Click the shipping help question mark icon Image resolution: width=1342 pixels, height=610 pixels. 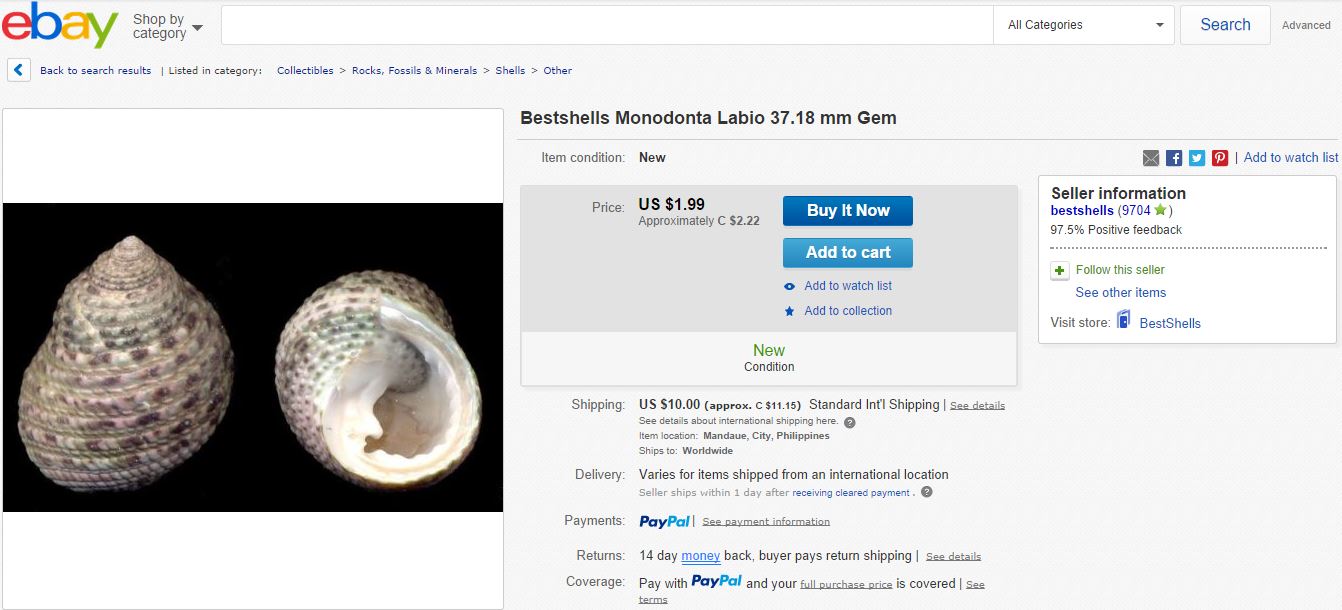(849, 421)
